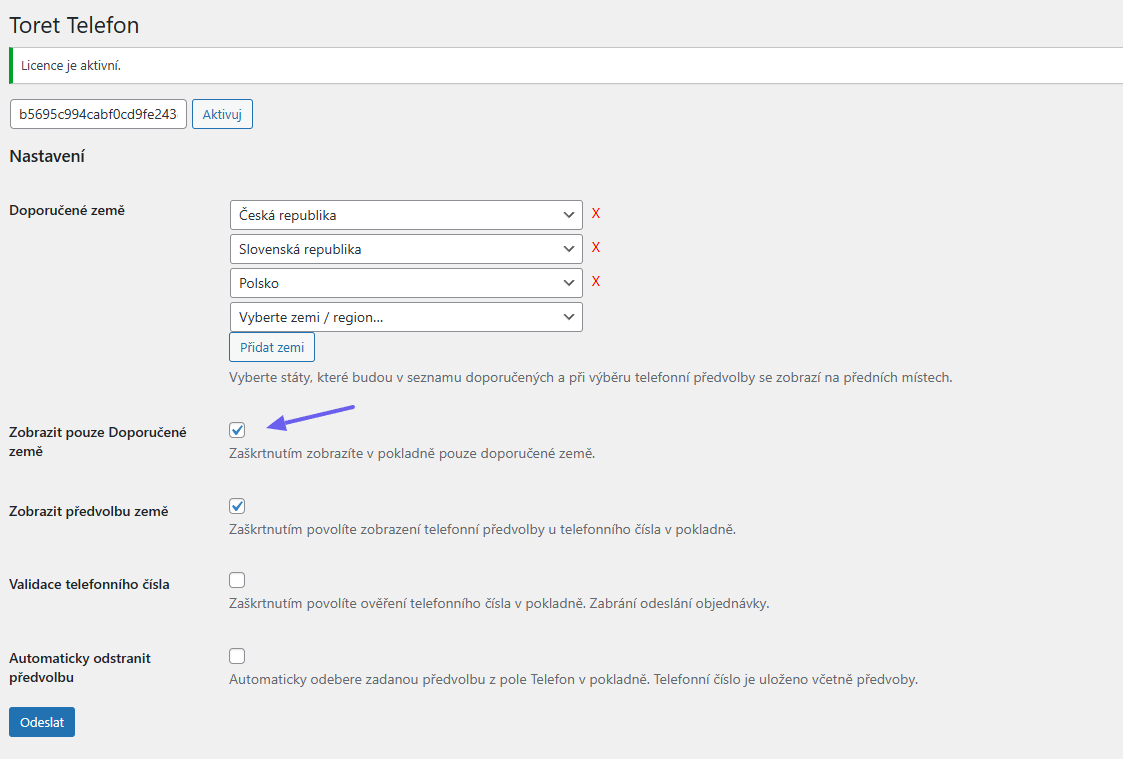Screen dimensions: 1123x759
Task: Submit settings with the Odeslat button
Action: [x=42, y=722]
